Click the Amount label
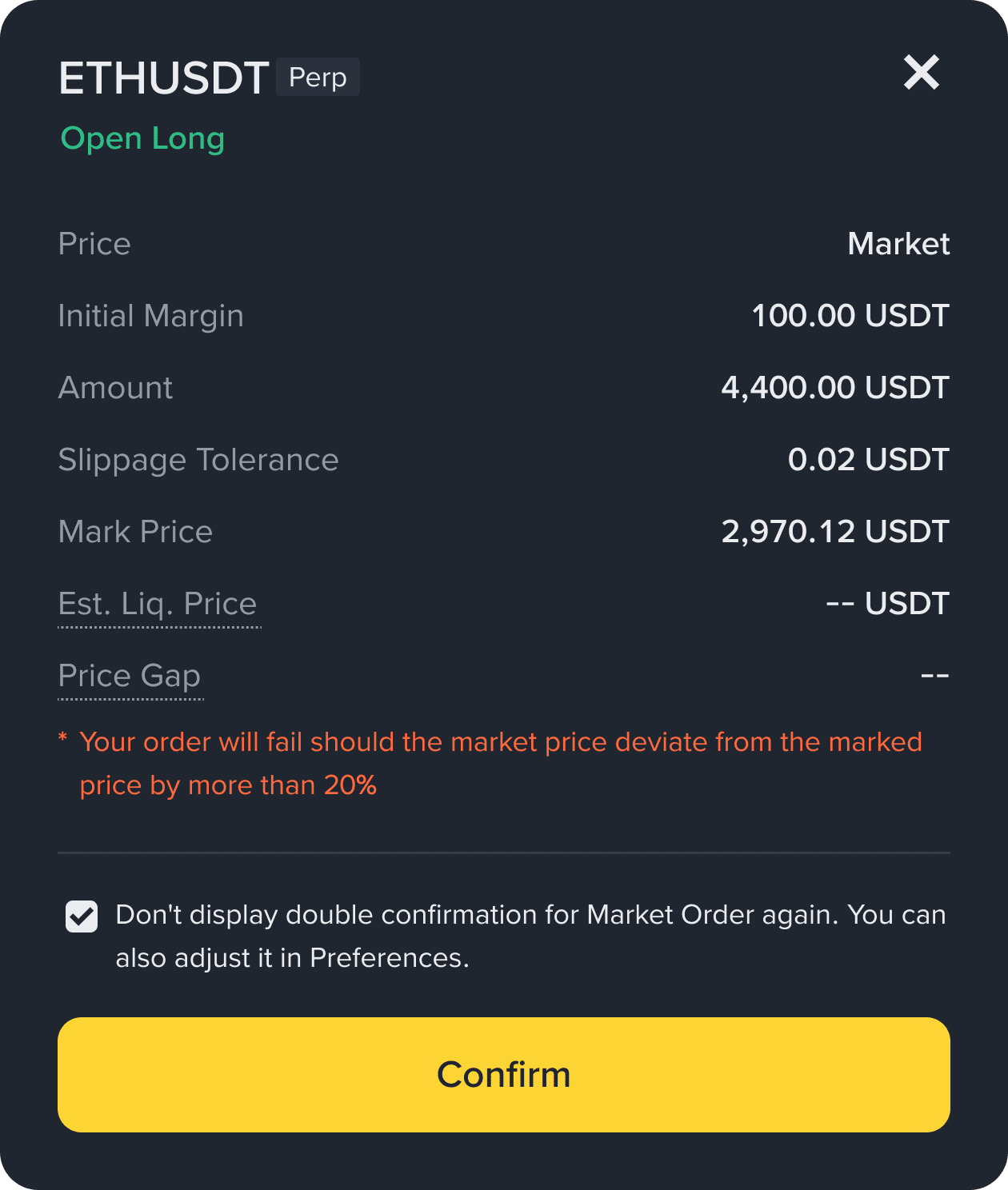The width and height of the screenshot is (1008, 1190). coord(115,388)
